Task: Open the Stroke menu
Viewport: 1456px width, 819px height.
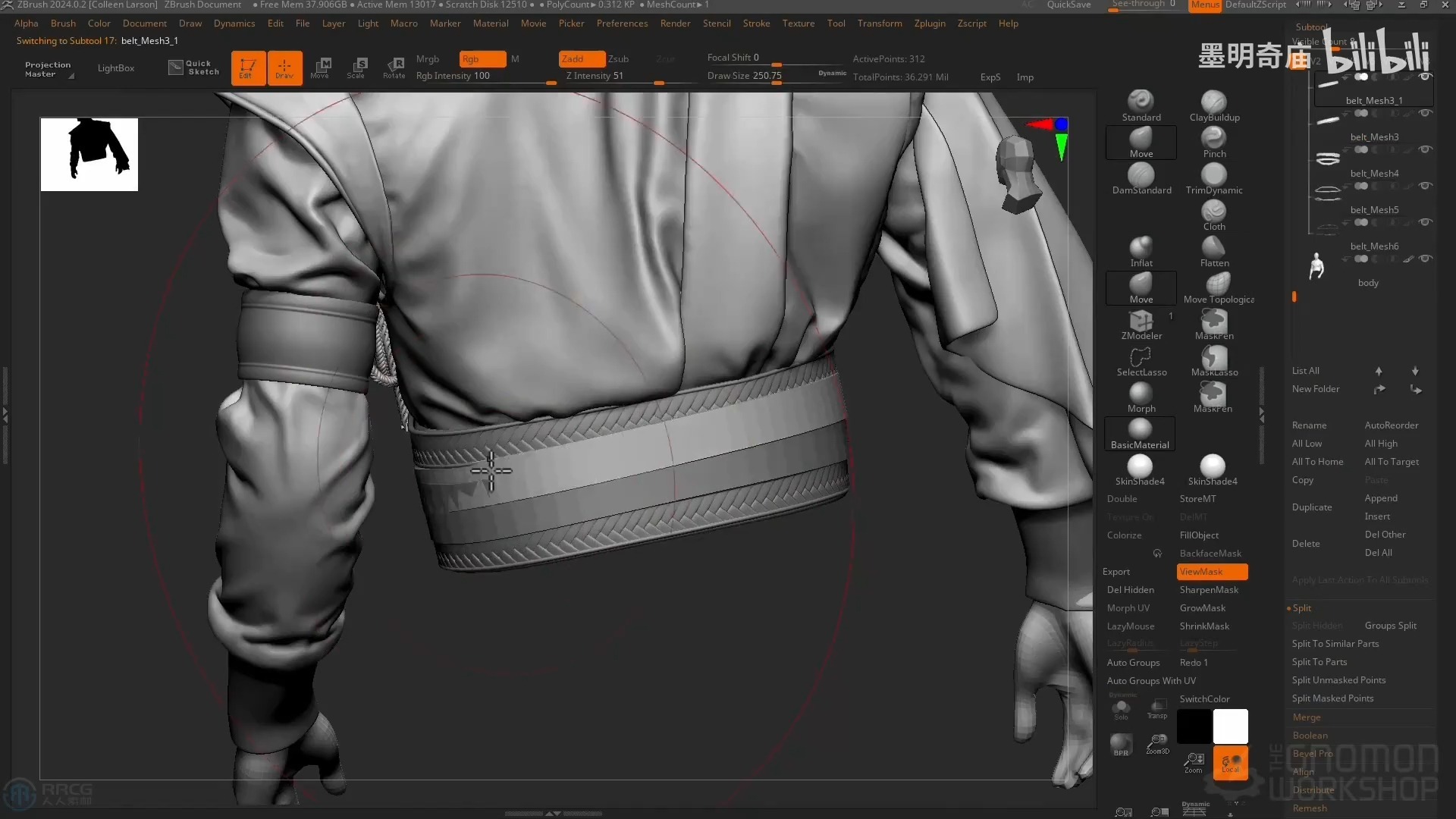Action: (756, 24)
